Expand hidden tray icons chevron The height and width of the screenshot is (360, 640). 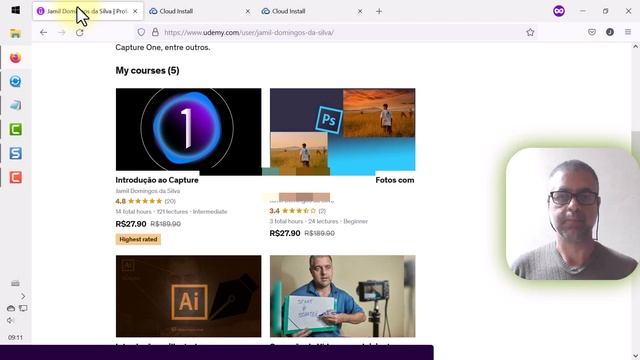click(x=23, y=296)
